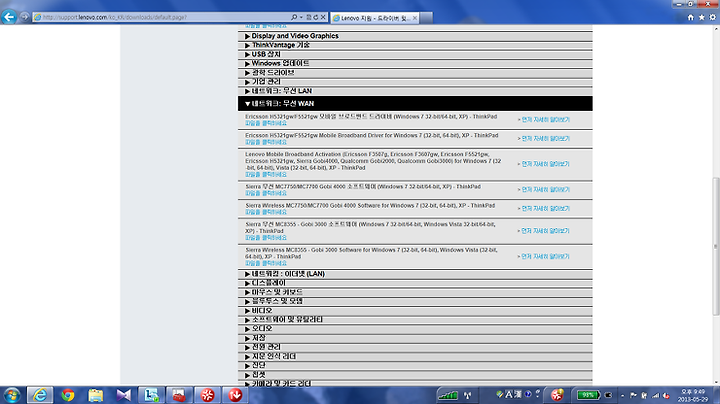The width and height of the screenshot is (720, 404).
Task: Expand the section just below Ethernet (LAN)
Action: click(x=415, y=283)
